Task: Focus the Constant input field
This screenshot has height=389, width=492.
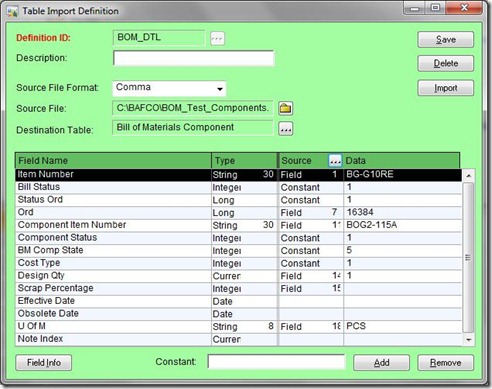Action: [x=276, y=362]
